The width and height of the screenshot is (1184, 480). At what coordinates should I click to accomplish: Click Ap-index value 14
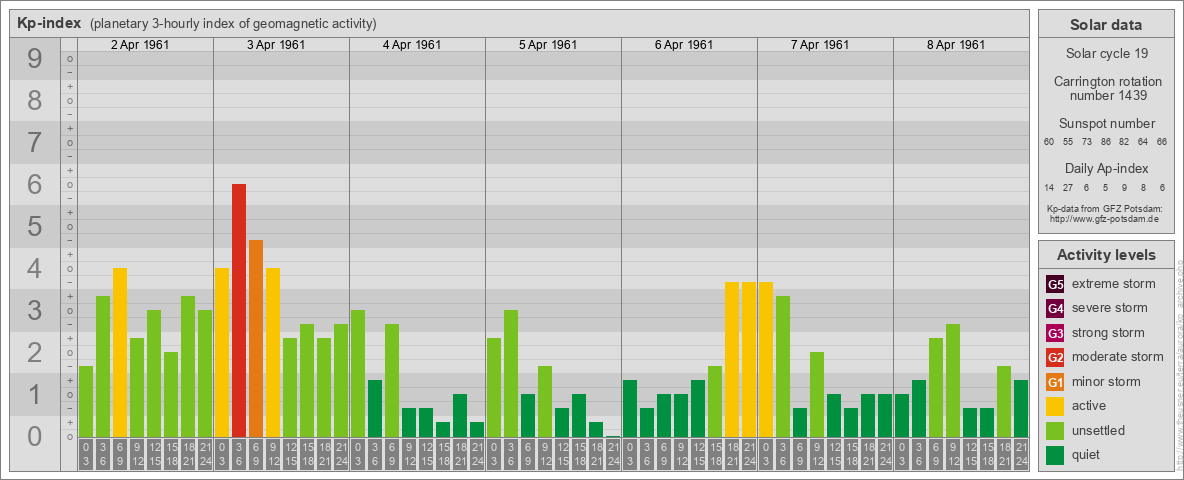tap(1049, 187)
